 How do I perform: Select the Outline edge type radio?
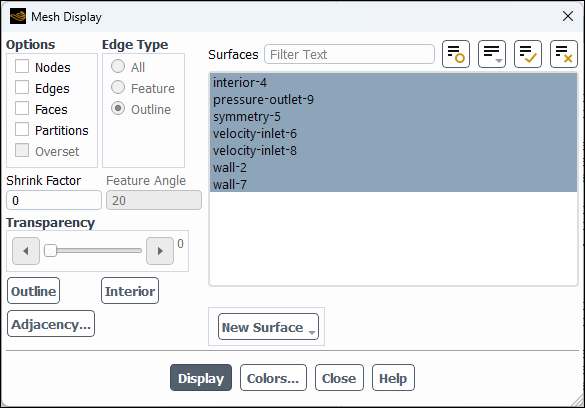(x=118, y=109)
